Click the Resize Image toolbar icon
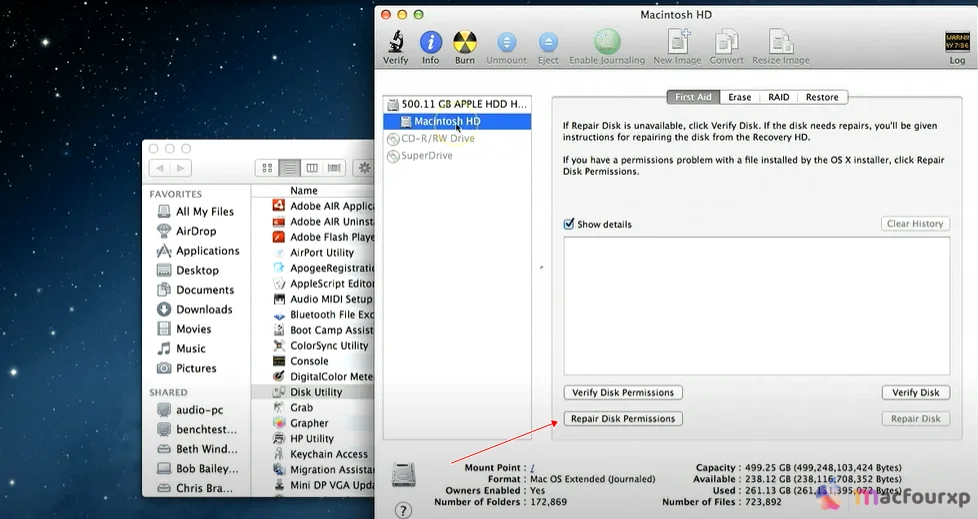Viewport: 978px width, 519px height. click(x=780, y=42)
